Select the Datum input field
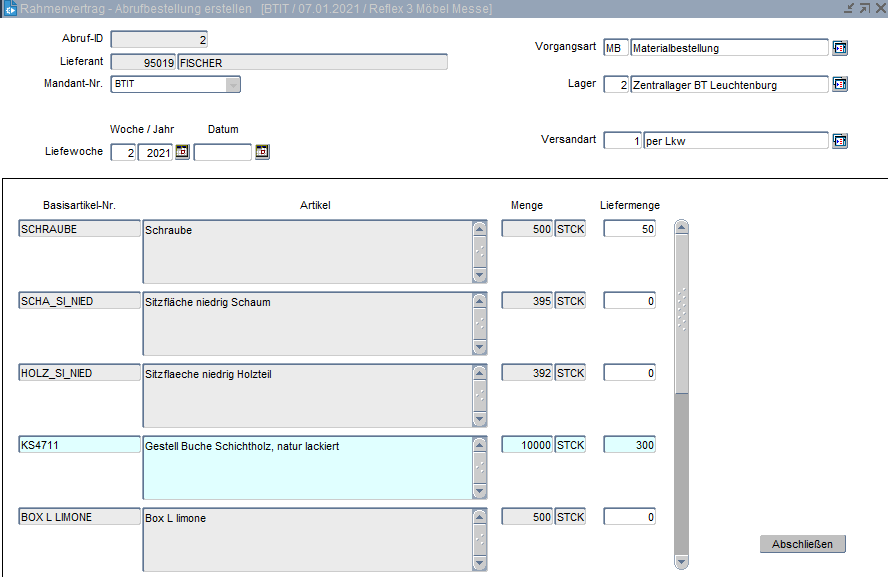The image size is (888, 577). point(223,152)
